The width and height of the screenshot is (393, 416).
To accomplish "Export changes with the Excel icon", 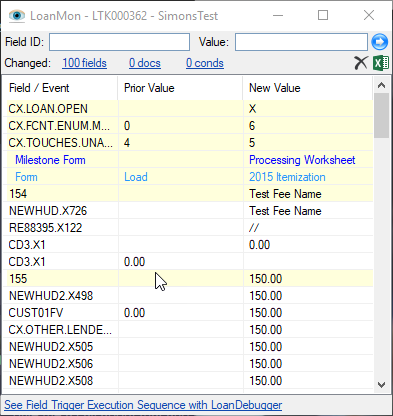I will (381, 63).
